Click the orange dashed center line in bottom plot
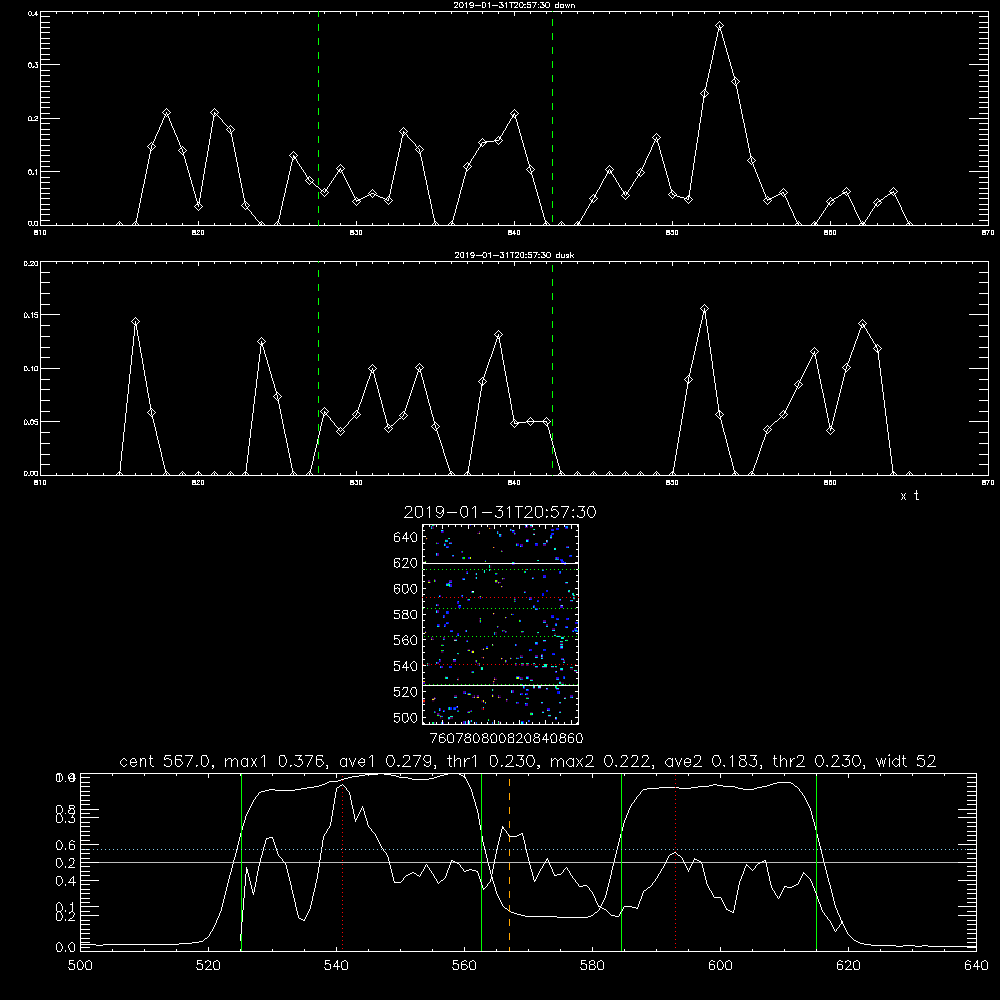This screenshot has width=1000, height=1000. click(x=509, y=862)
